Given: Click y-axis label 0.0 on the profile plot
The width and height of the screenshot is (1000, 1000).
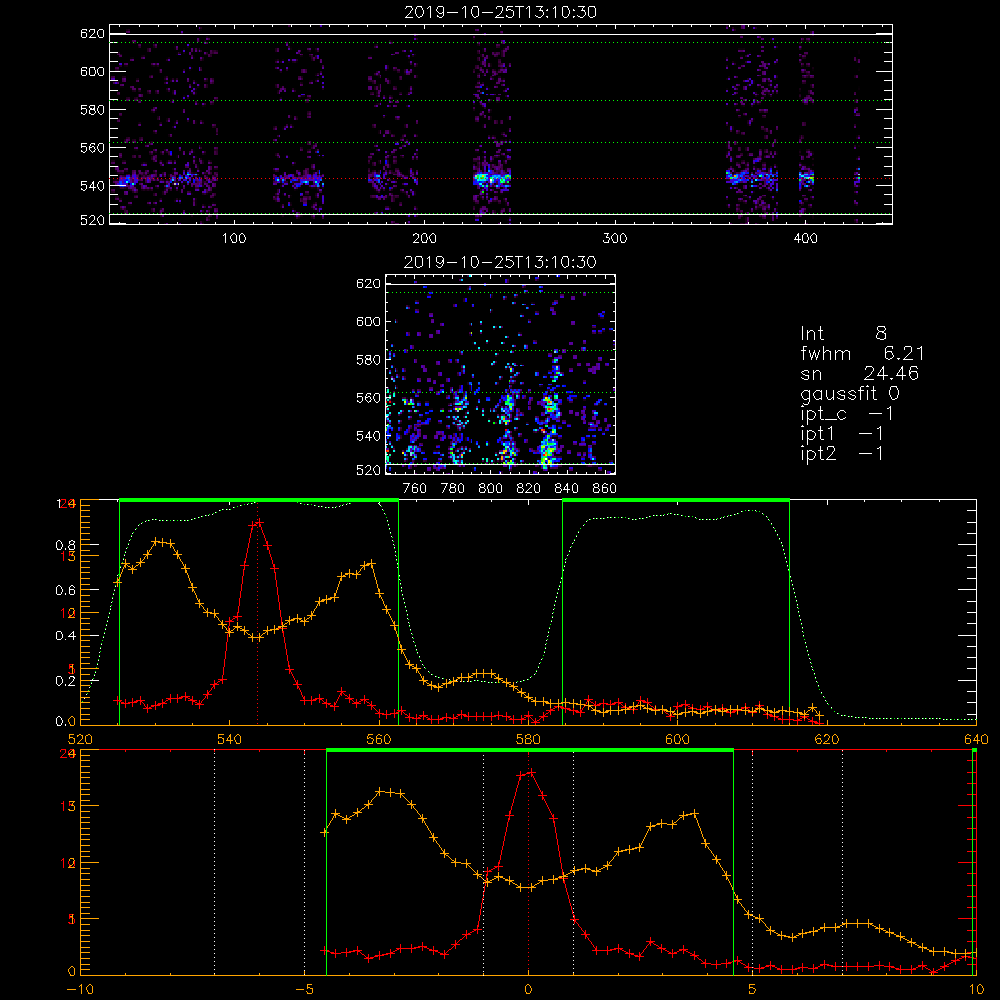Looking at the screenshot, I should coord(66,721).
